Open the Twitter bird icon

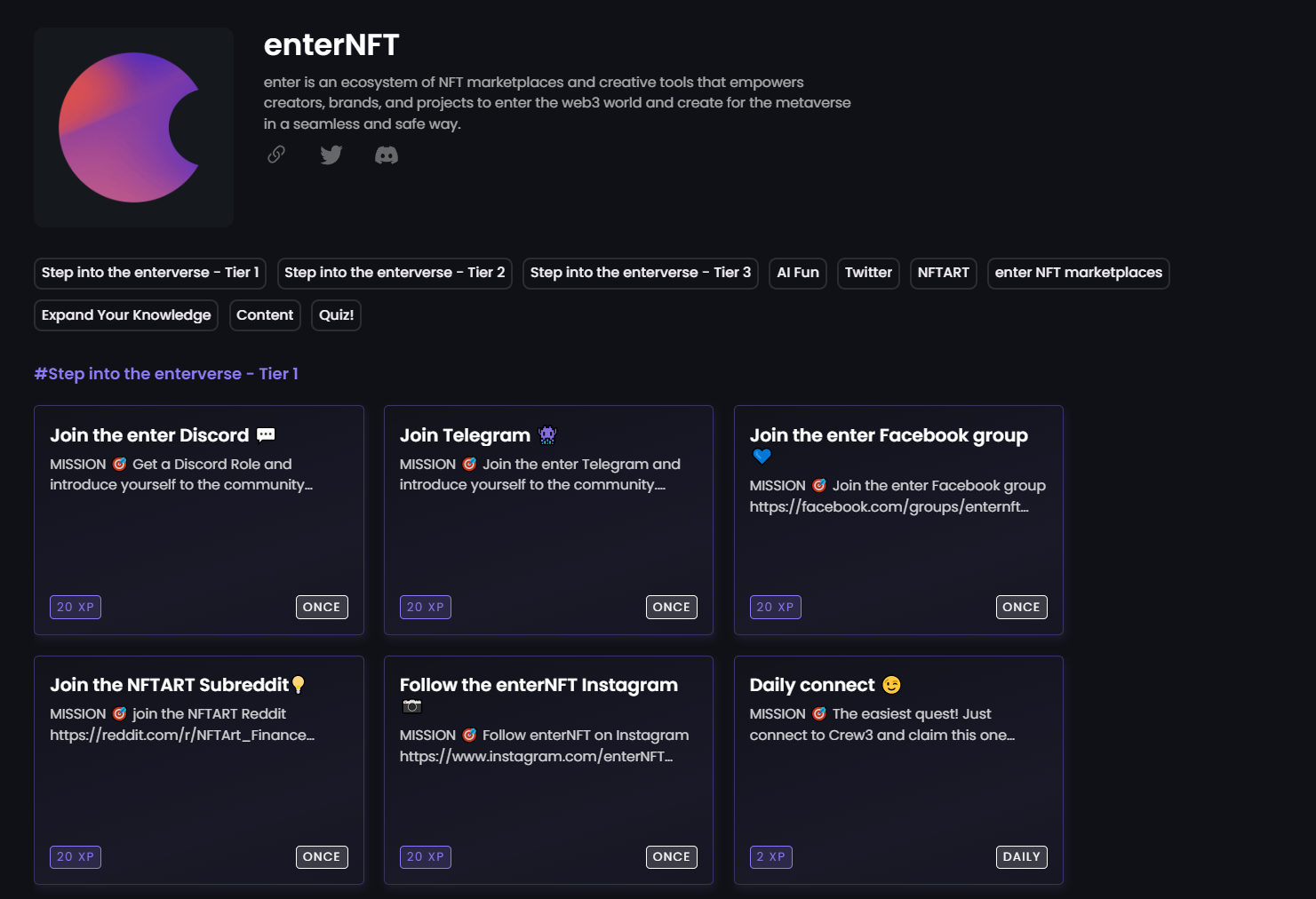pos(331,155)
